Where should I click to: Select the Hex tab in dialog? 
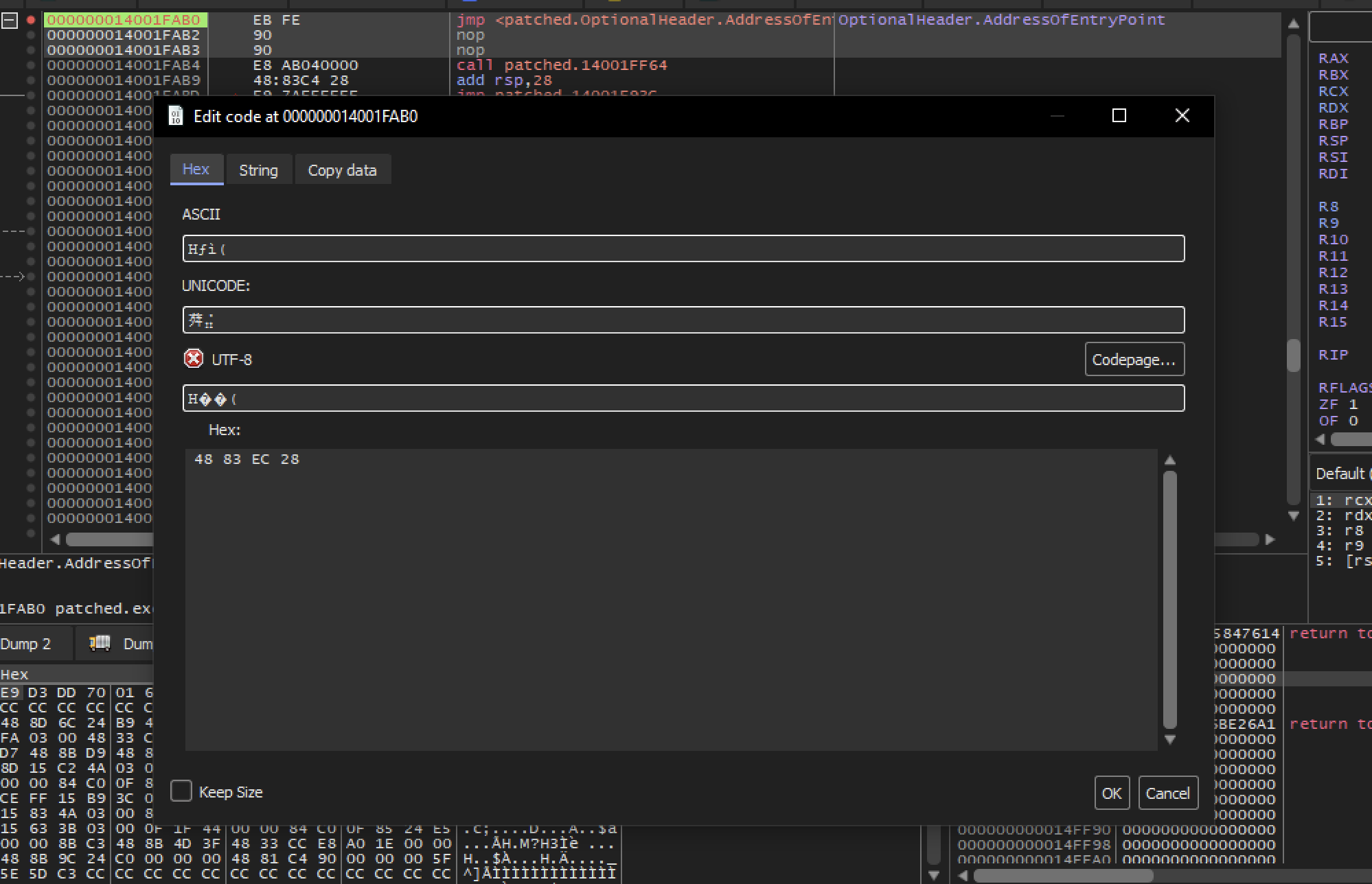[196, 170]
